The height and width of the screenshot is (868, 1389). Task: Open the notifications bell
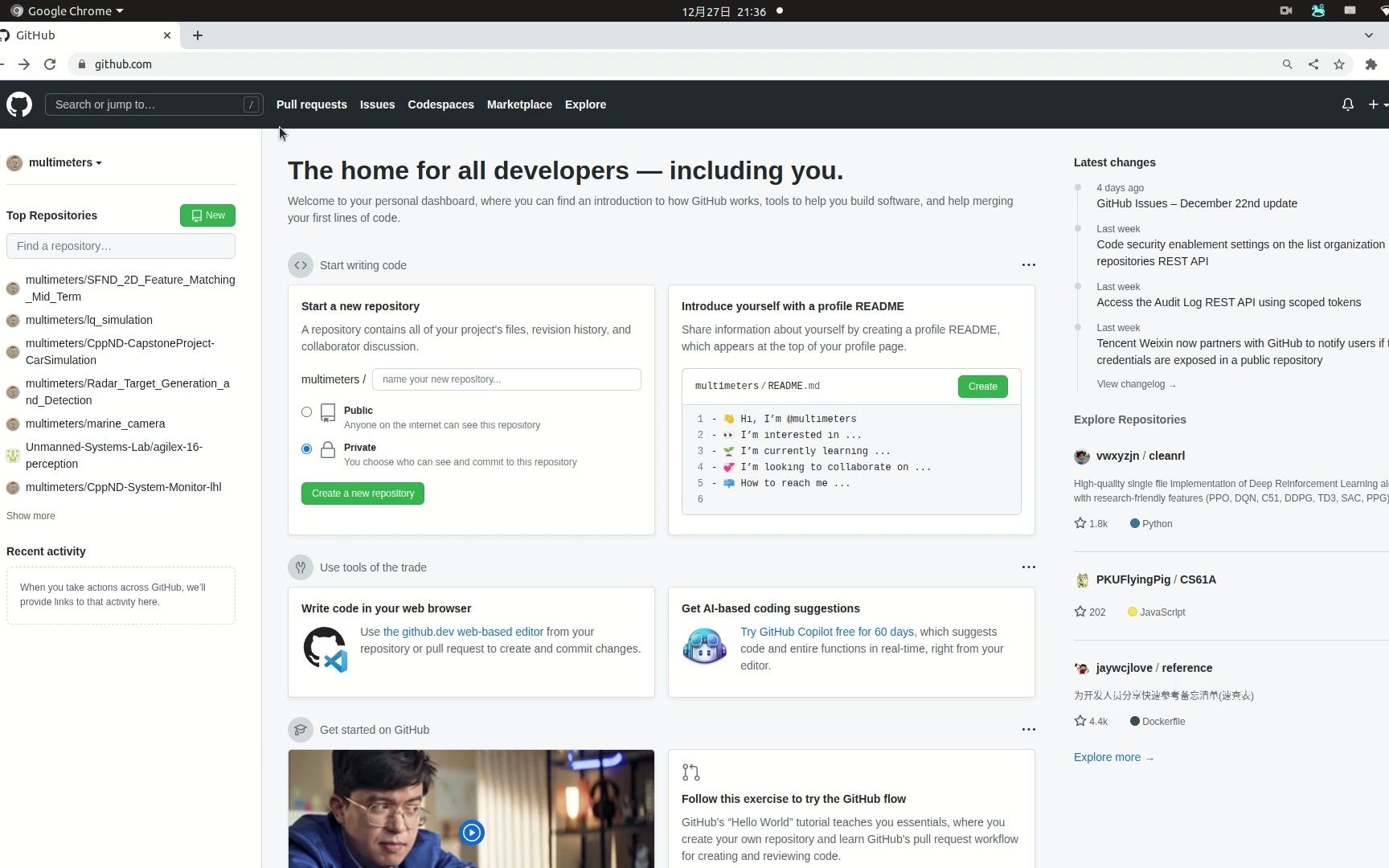[1348, 104]
